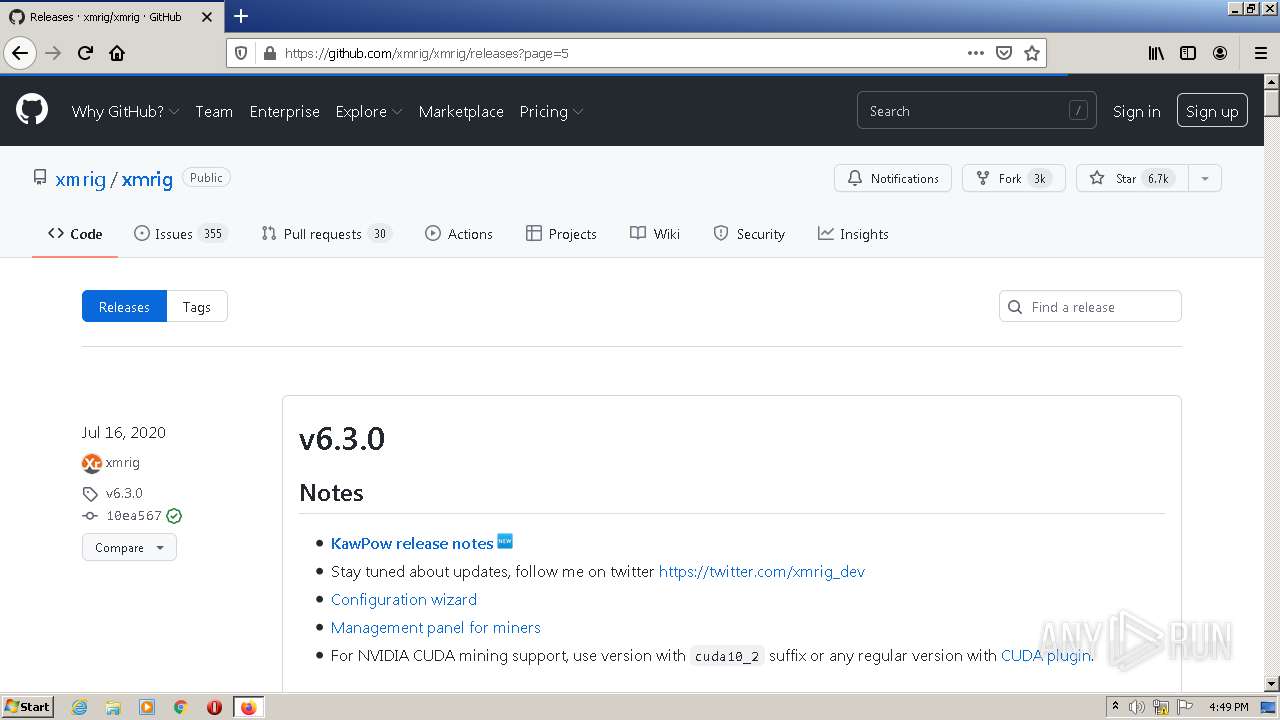This screenshot has width=1280, height=720.
Task: Open the Security tab
Action: (x=749, y=234)
